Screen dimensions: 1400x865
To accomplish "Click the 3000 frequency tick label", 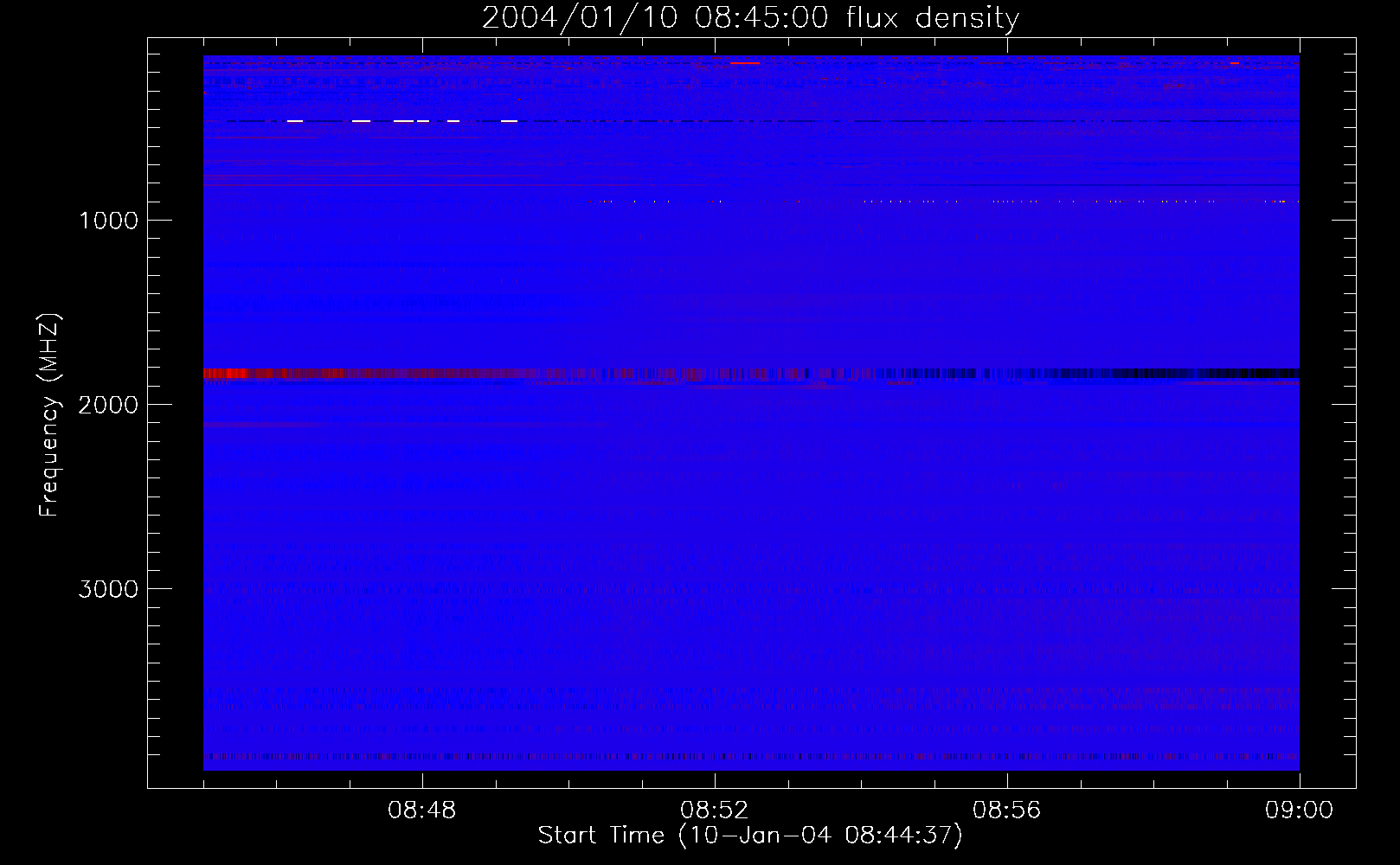I will pyautogui.click(x=108, y=589).
